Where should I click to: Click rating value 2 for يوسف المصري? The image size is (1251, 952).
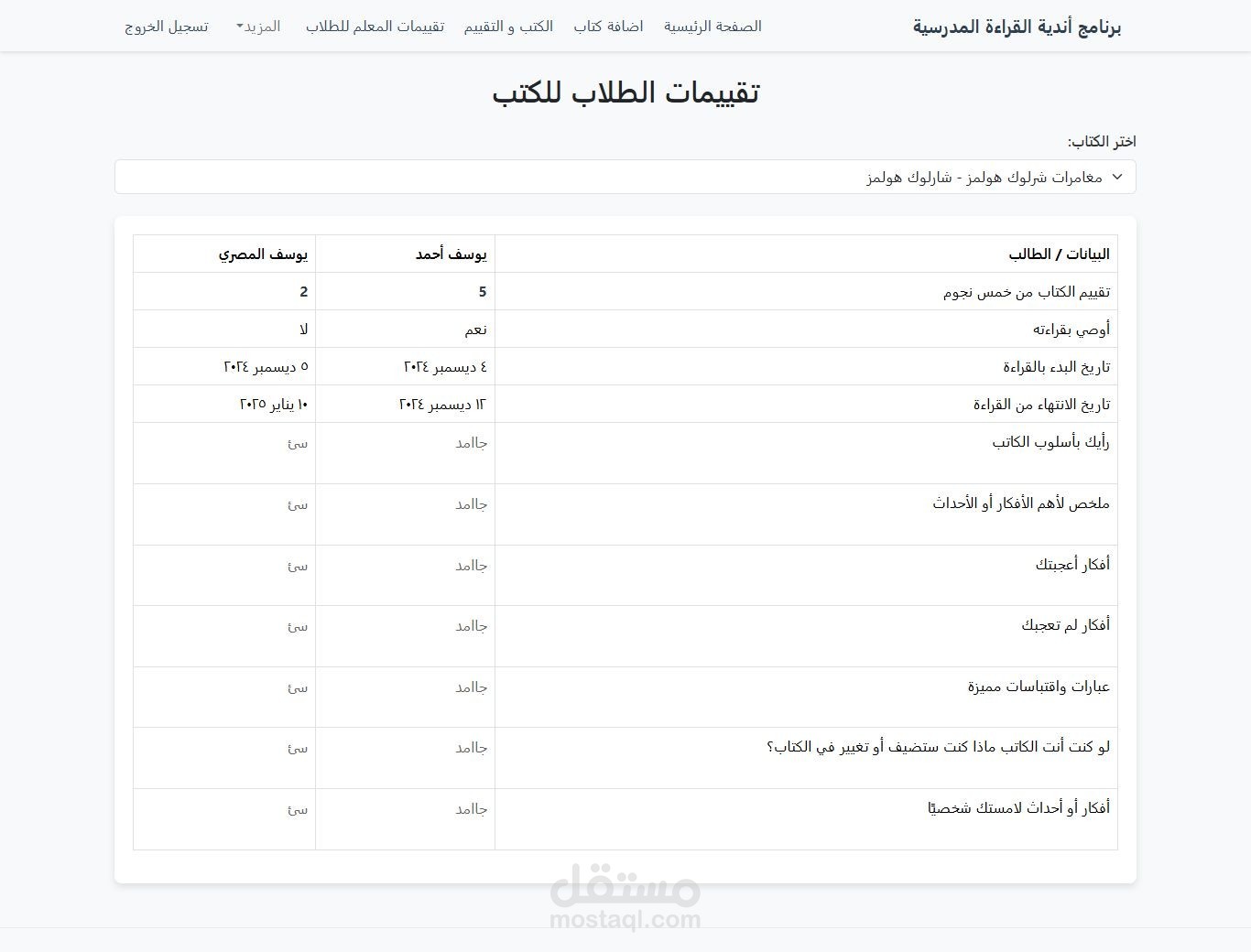(304, 292)
